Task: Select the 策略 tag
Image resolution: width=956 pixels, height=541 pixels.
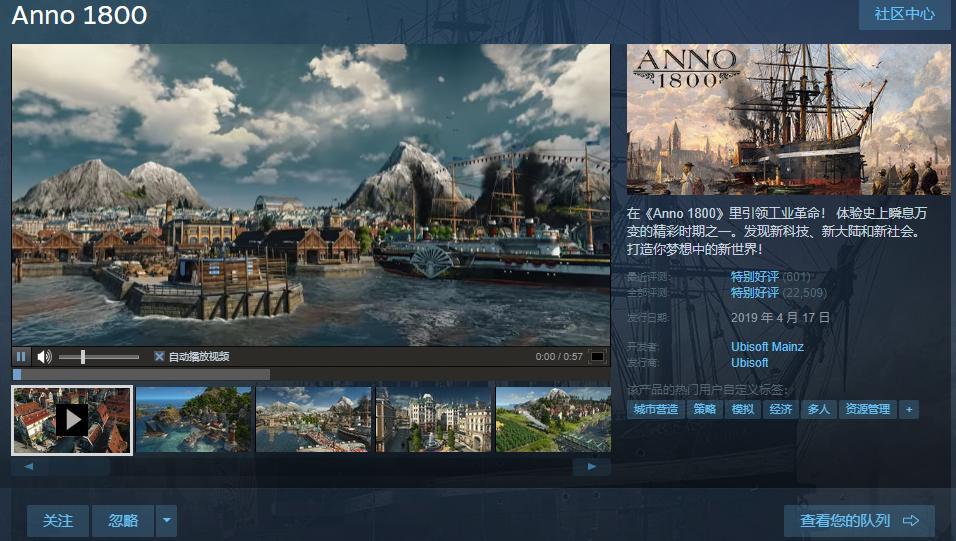Action: pyautogui.click(x=705, y=409)
